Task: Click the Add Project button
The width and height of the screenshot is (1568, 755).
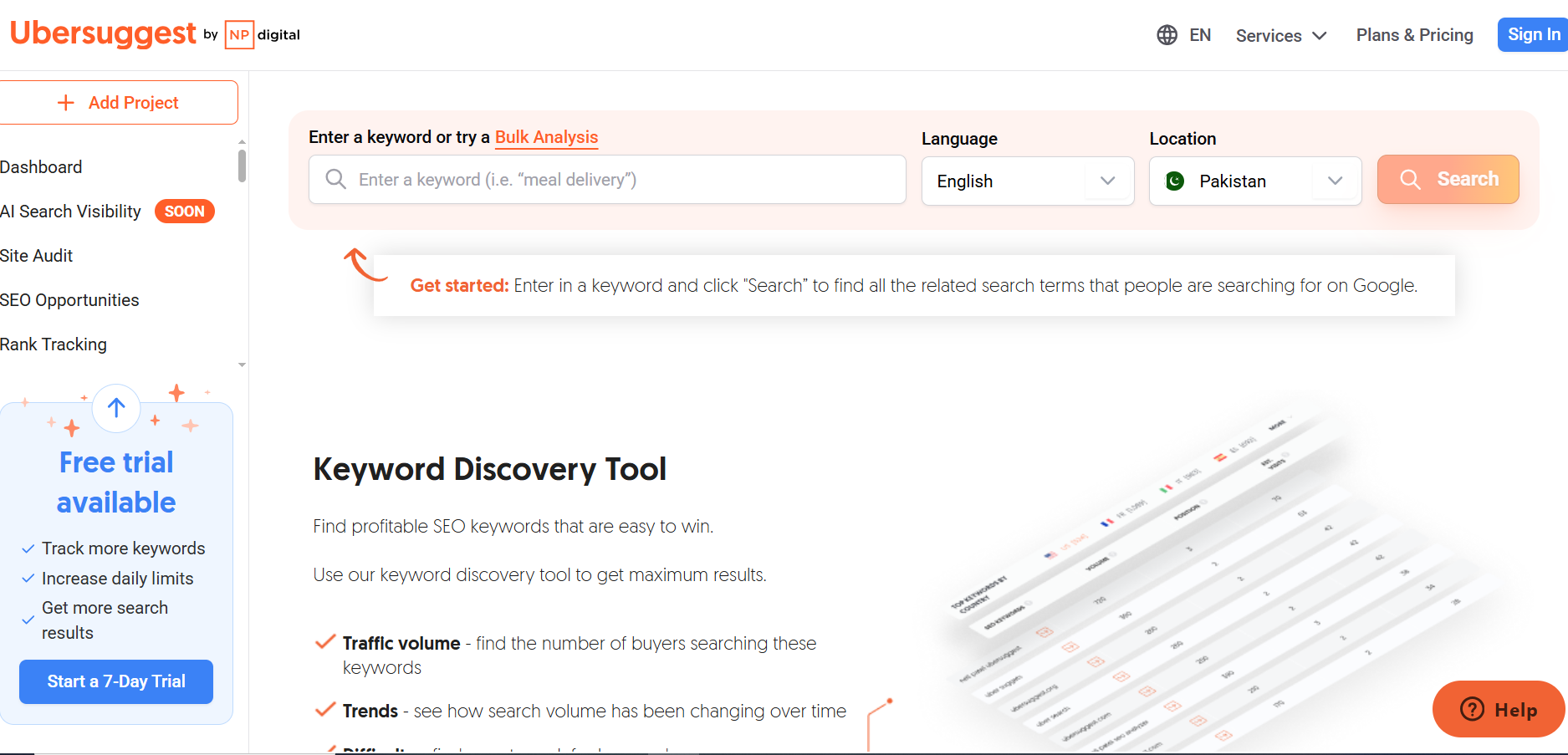Action: tap(118, 103)
